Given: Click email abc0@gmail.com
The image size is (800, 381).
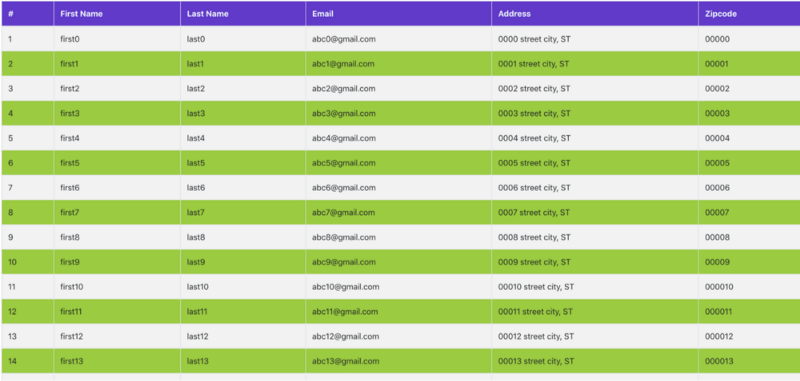Looking at the screenshot, I should (344, 39).
